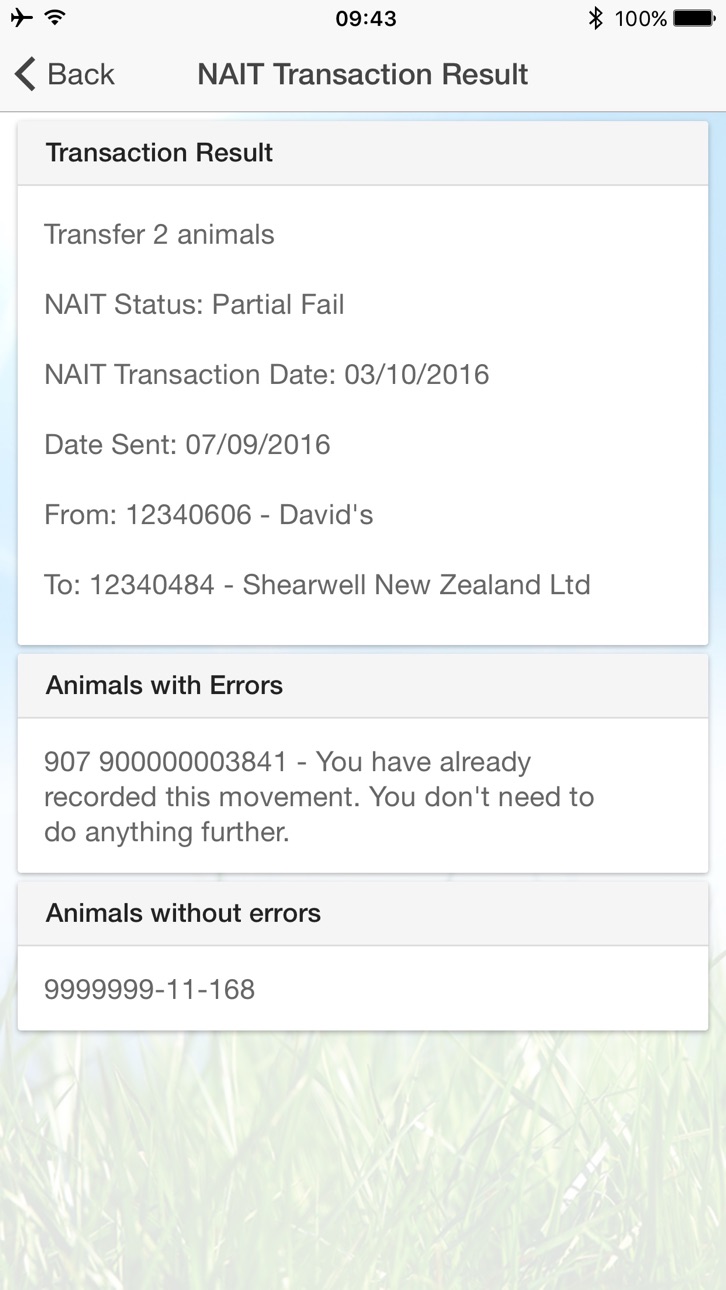This screenshot has width=726, height=1290.
Task: Tap the Date Sent 07/09/2016 line
Action: [187, 444]
